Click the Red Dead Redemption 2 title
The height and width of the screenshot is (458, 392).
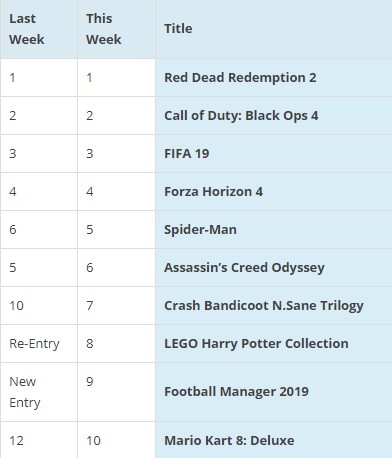click(240, 78)
